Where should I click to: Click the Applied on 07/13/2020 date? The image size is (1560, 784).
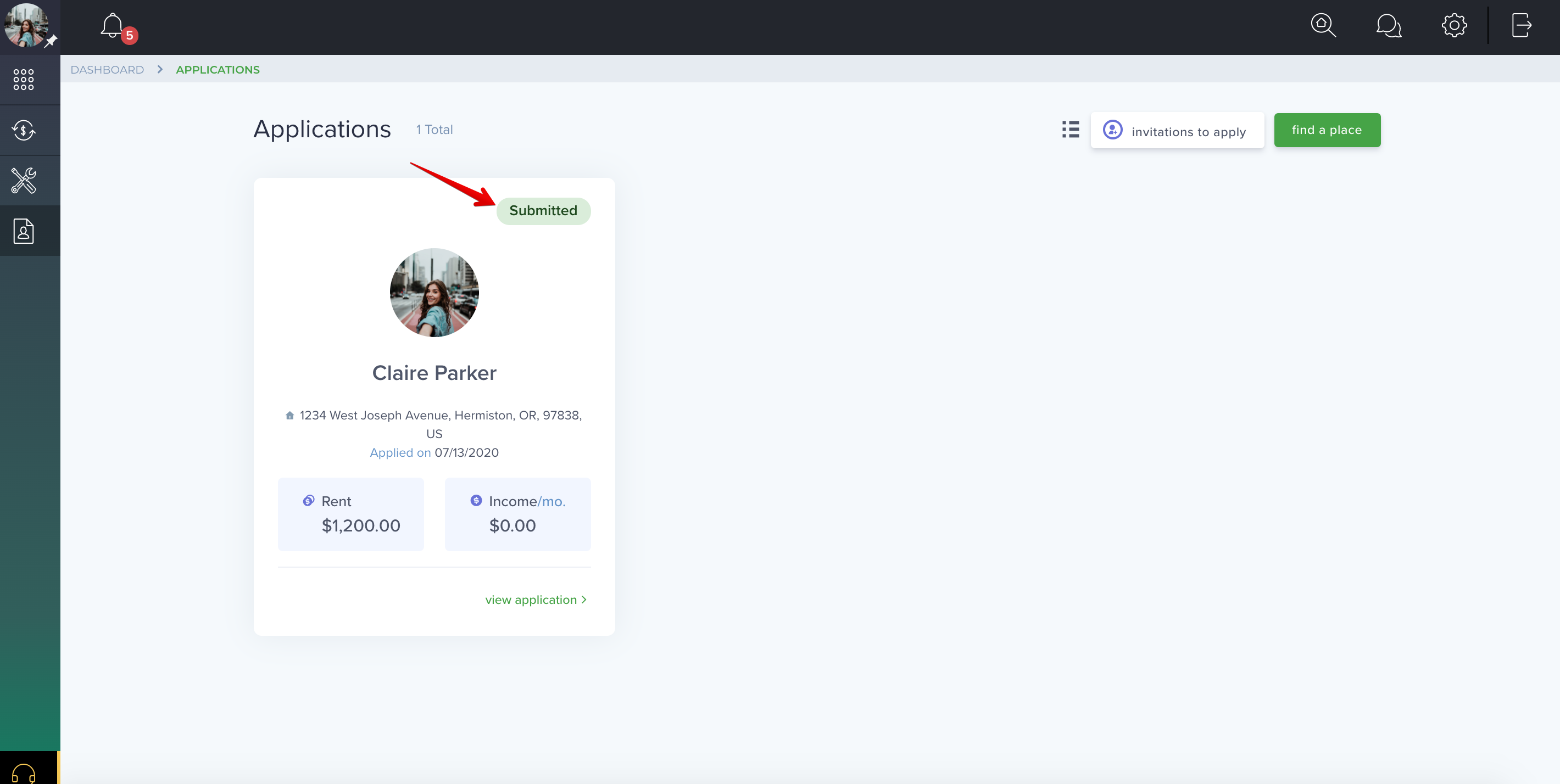(434, 453)
